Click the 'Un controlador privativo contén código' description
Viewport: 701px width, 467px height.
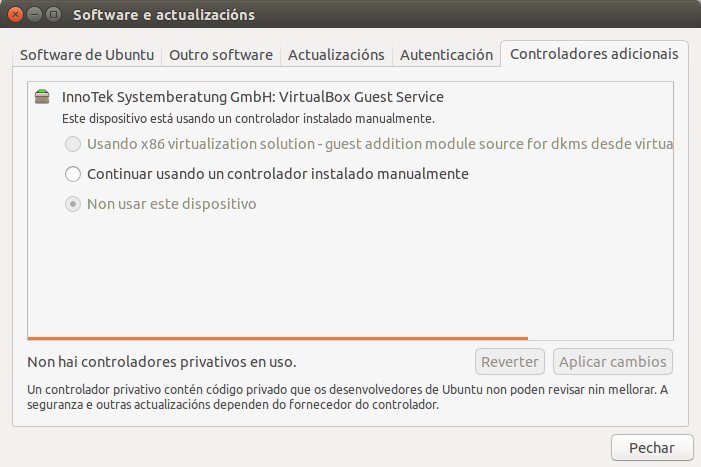347,397
